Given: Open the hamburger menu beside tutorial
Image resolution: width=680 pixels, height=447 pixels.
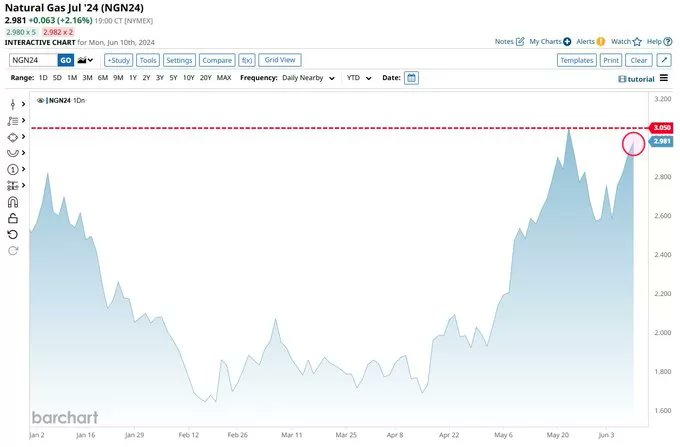Looking at the screenshot, I should 664,78.
